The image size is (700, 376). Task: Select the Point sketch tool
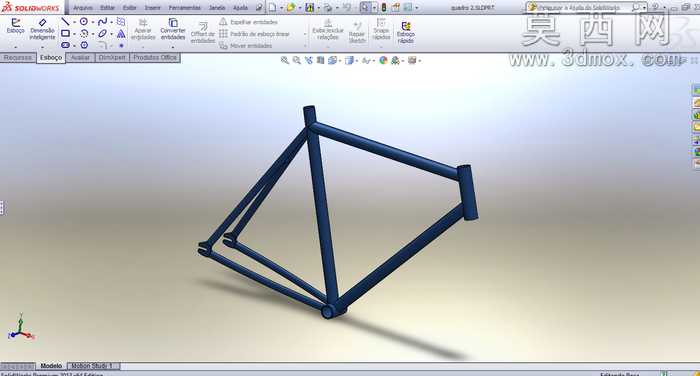pyautogui.click(x=121, y=46)
